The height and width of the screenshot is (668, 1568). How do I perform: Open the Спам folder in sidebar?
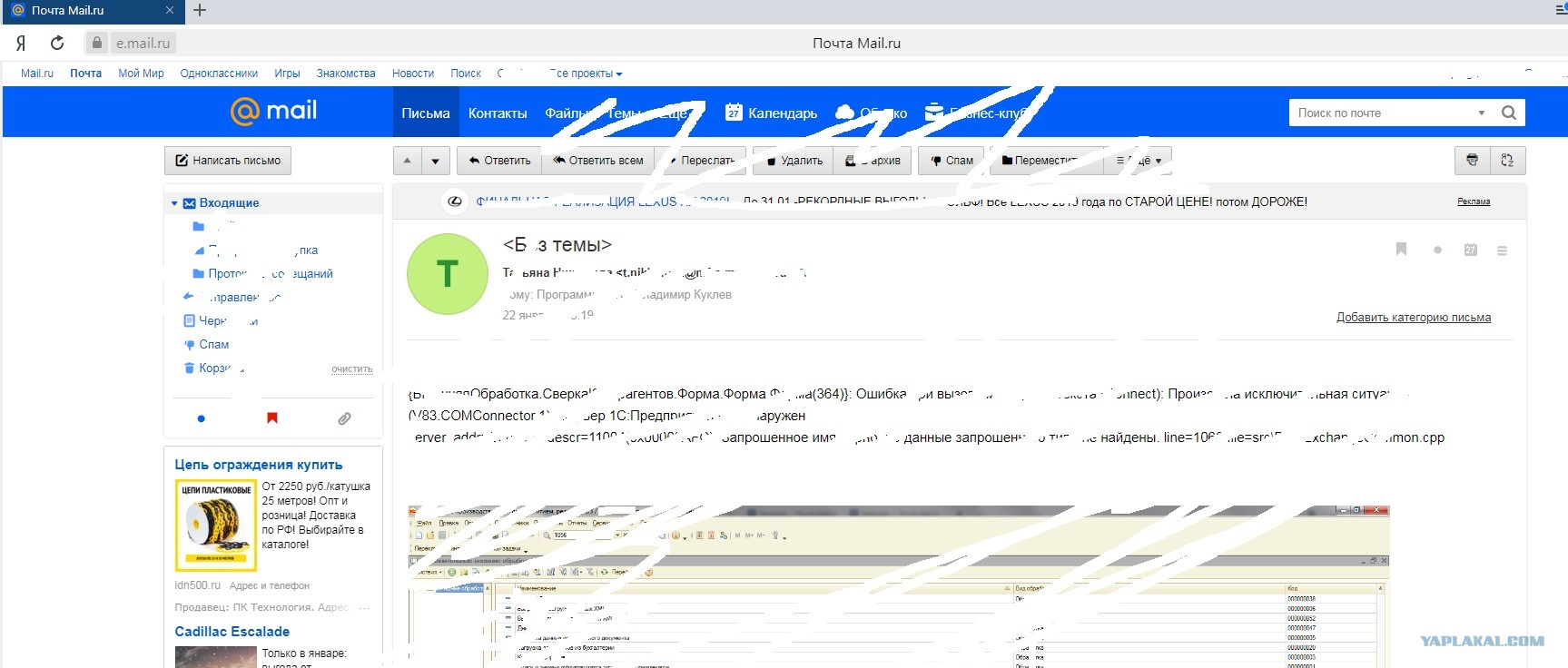click(213, 345)
